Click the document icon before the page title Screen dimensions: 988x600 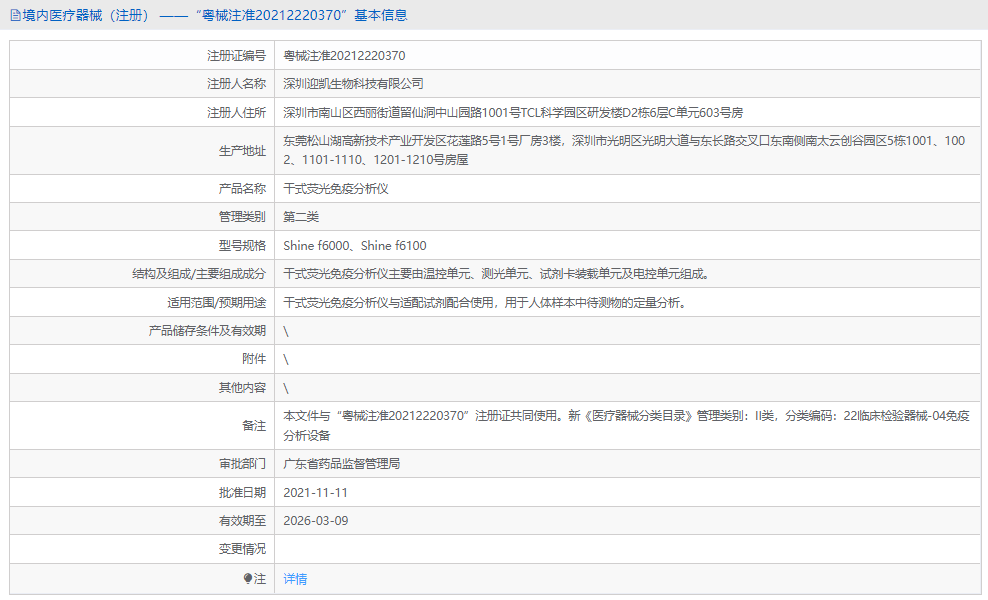click(x=14, y=15)
